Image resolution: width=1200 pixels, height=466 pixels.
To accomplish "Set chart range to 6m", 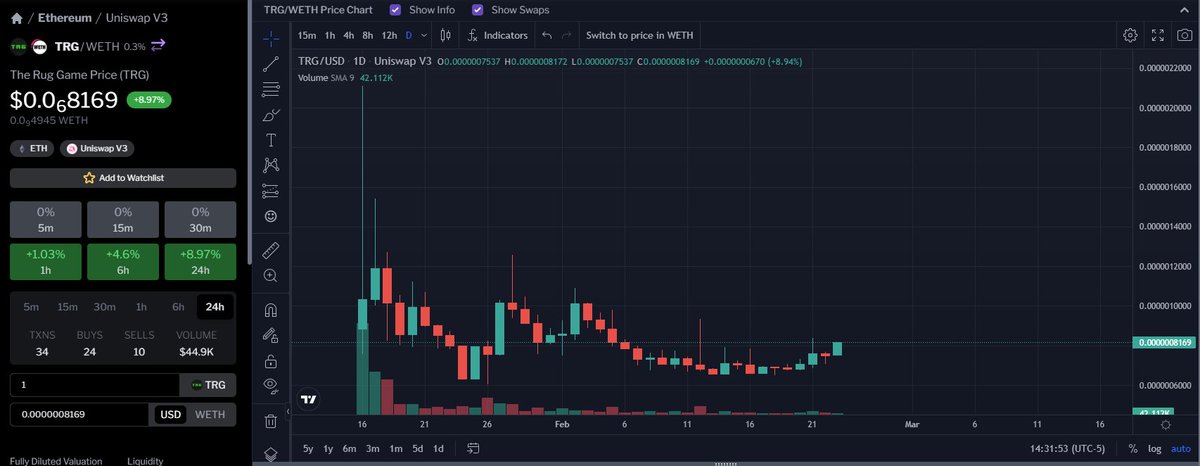I will pyautogui.click(x=349, y=449).
